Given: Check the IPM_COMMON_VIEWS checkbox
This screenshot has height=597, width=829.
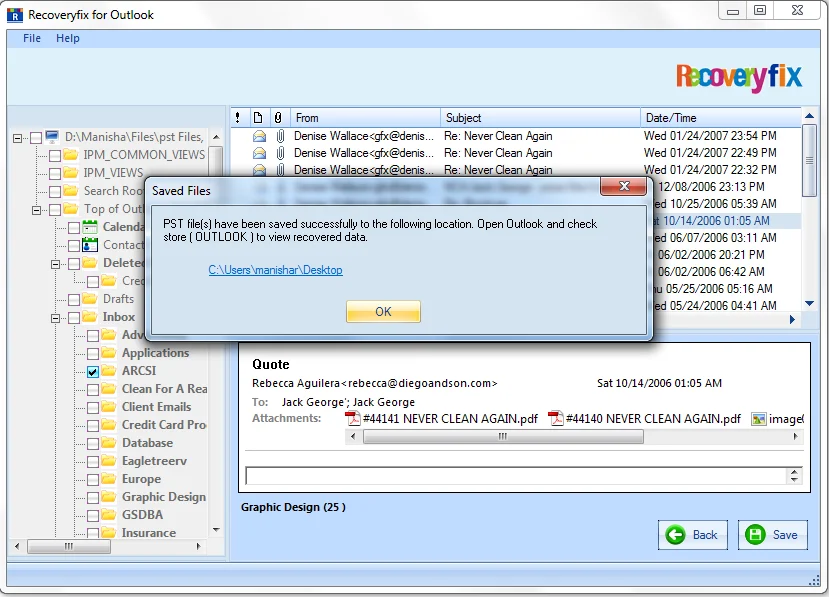Looking at the screenshot, I should pos(54,155).
